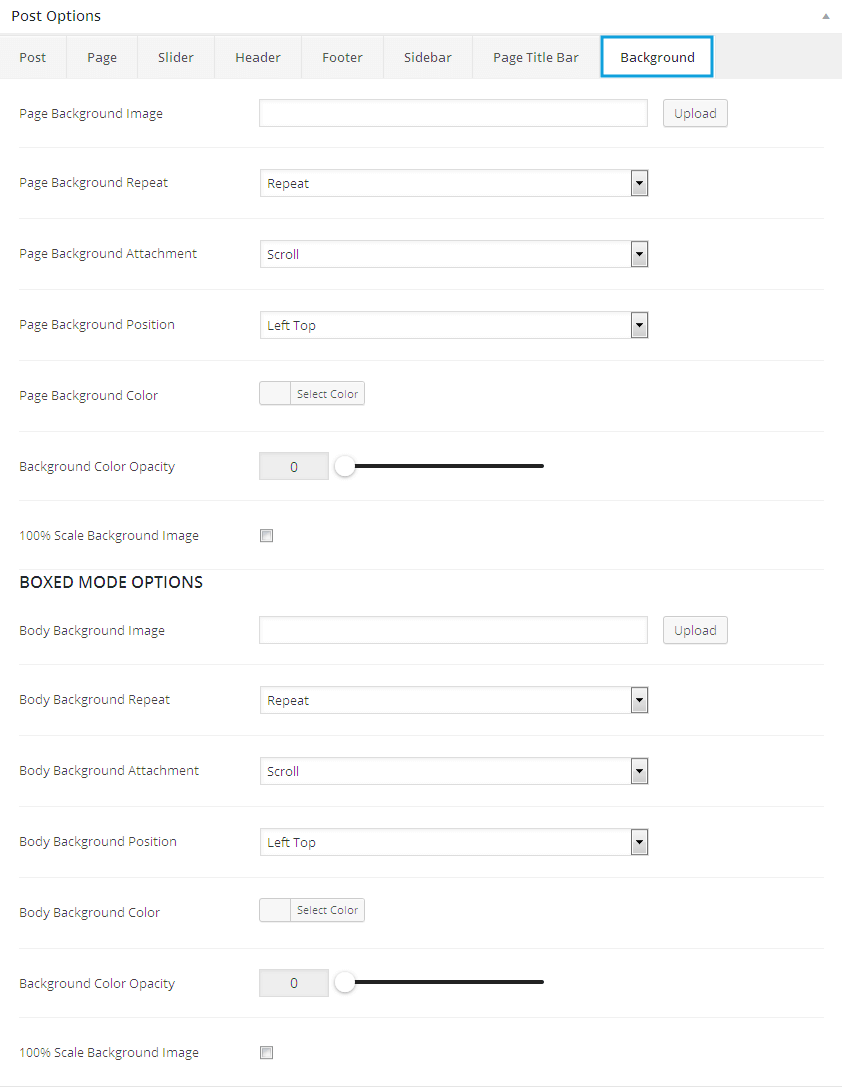Image resolution: width=842 pixels, height=1087 pixels.
Task: Expand the Body Background Position dropdown
Action: [x=454, y=842]
